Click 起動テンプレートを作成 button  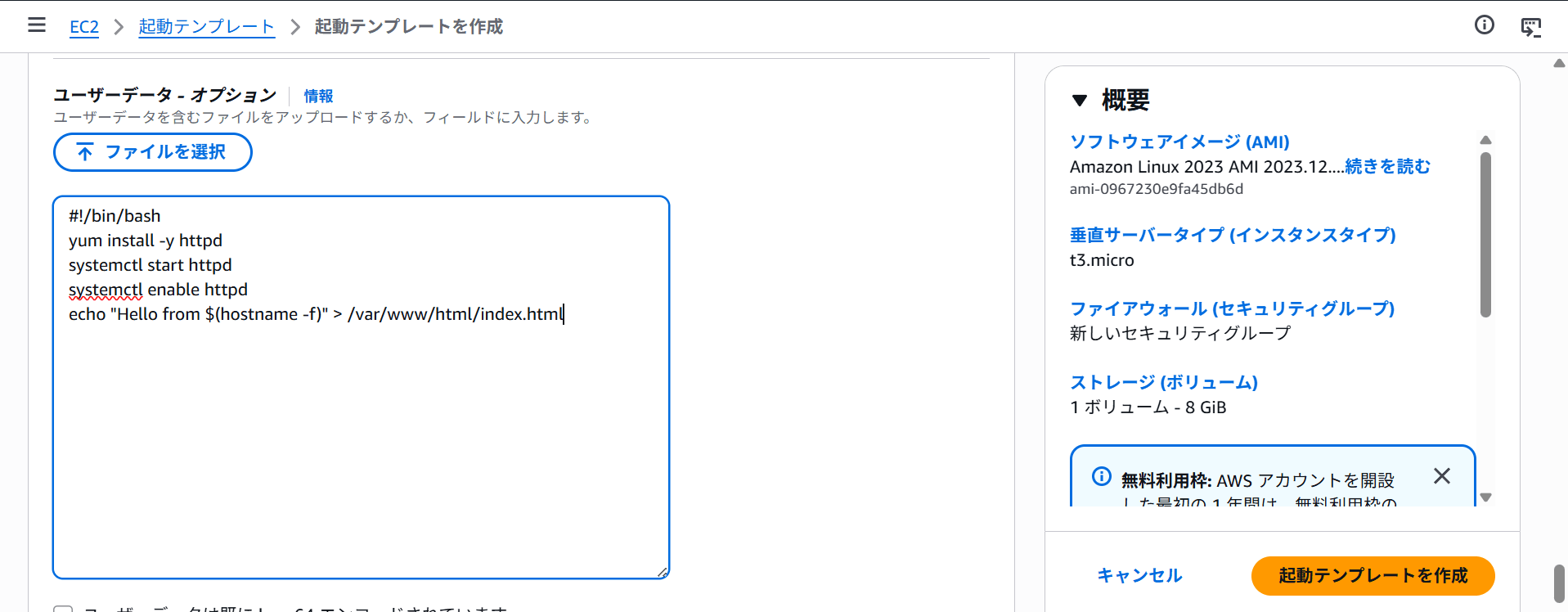[1373, 576]
